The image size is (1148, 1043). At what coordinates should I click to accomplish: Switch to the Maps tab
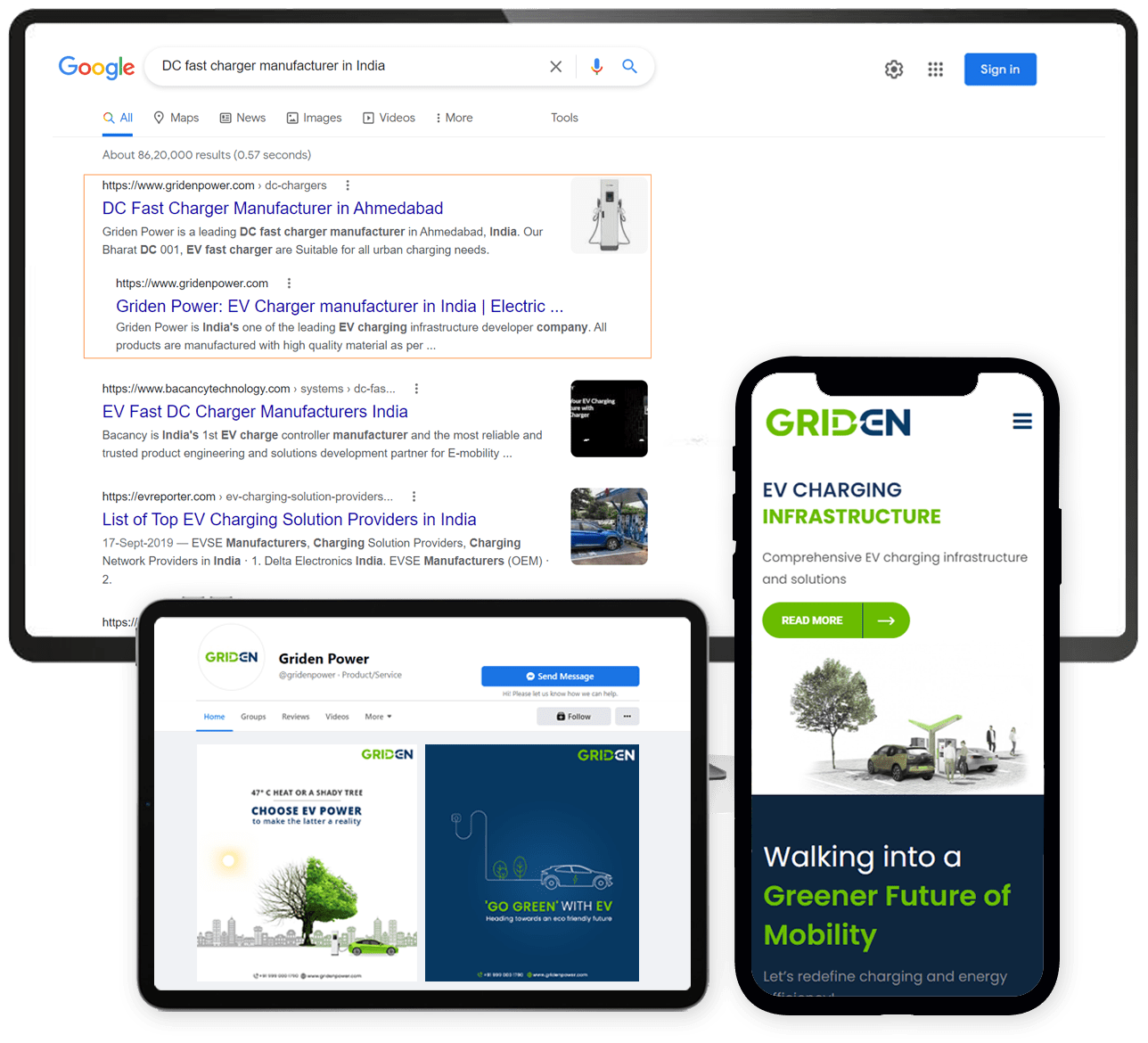tap(176, 118)
